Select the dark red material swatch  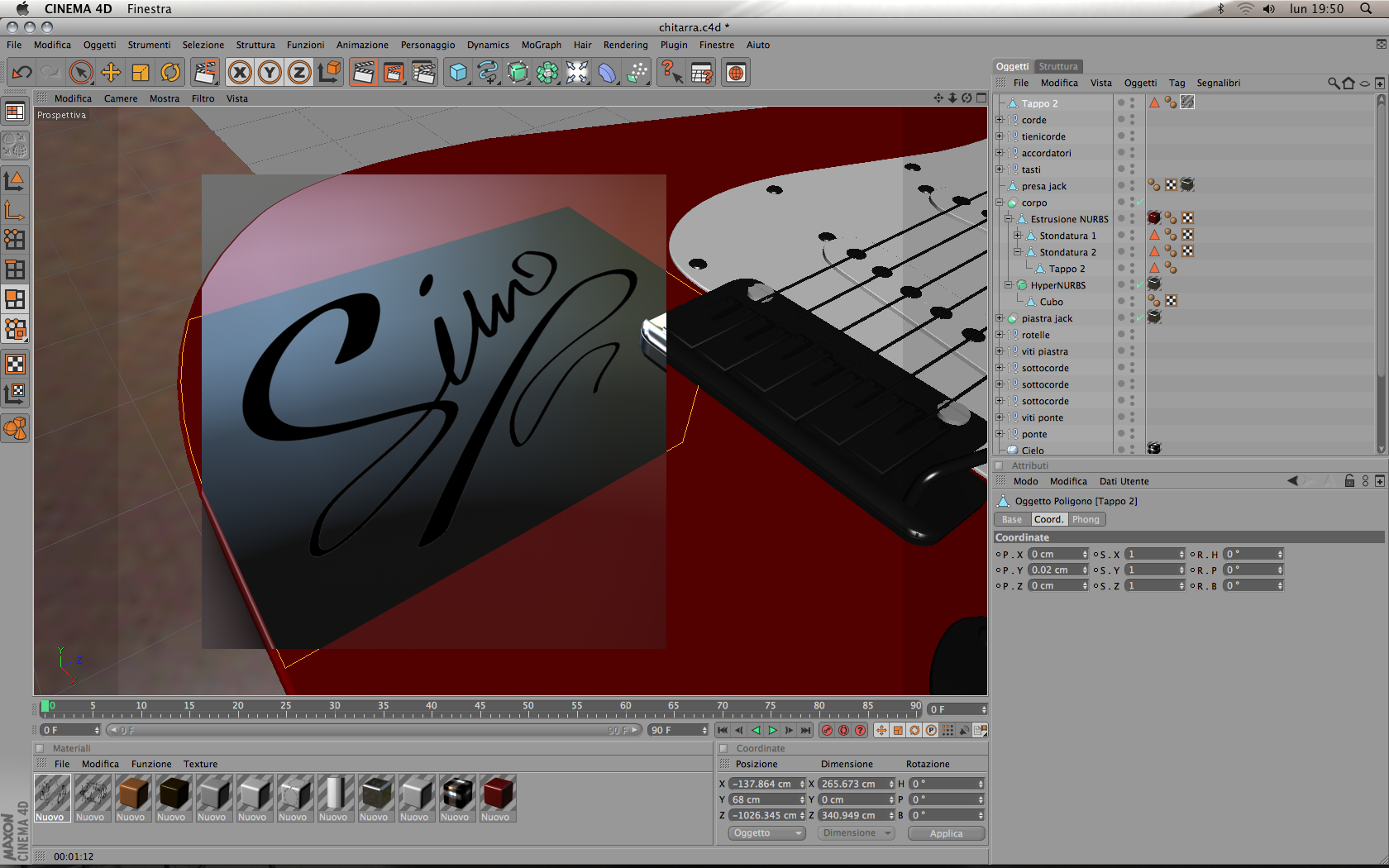[497, 794]
